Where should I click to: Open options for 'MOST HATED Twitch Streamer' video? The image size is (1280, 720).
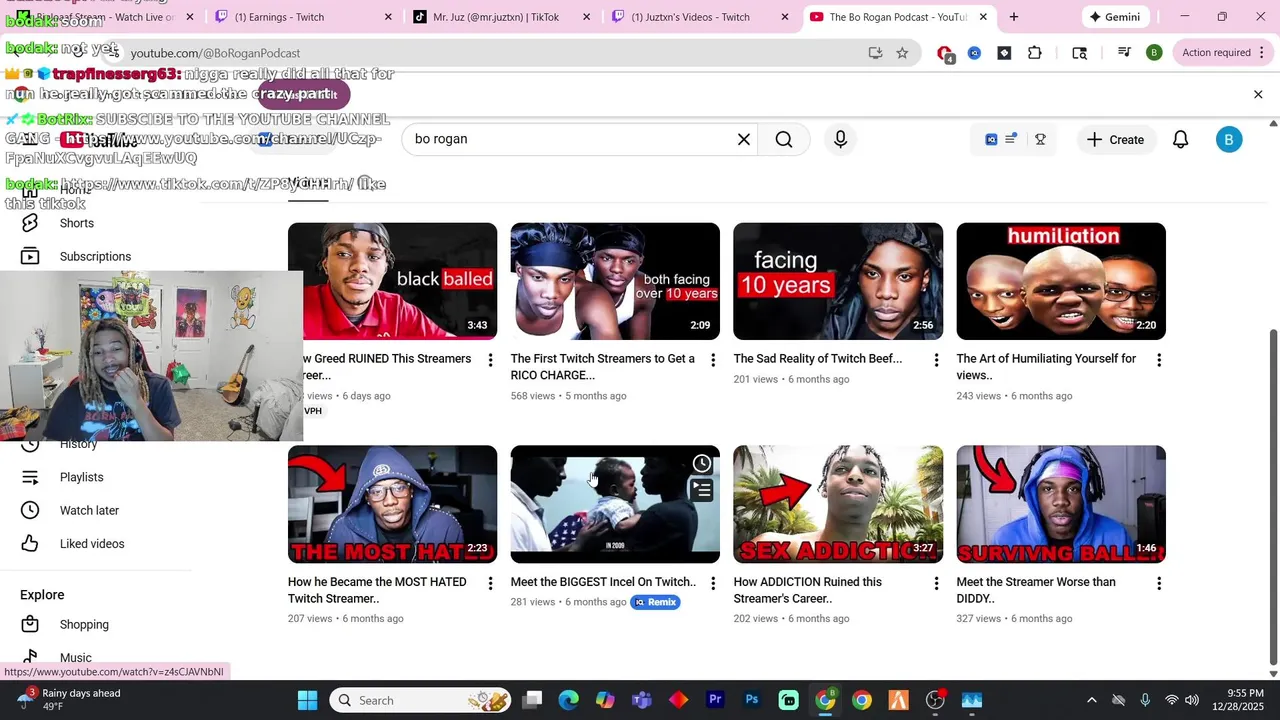click(x=490, y=583)
